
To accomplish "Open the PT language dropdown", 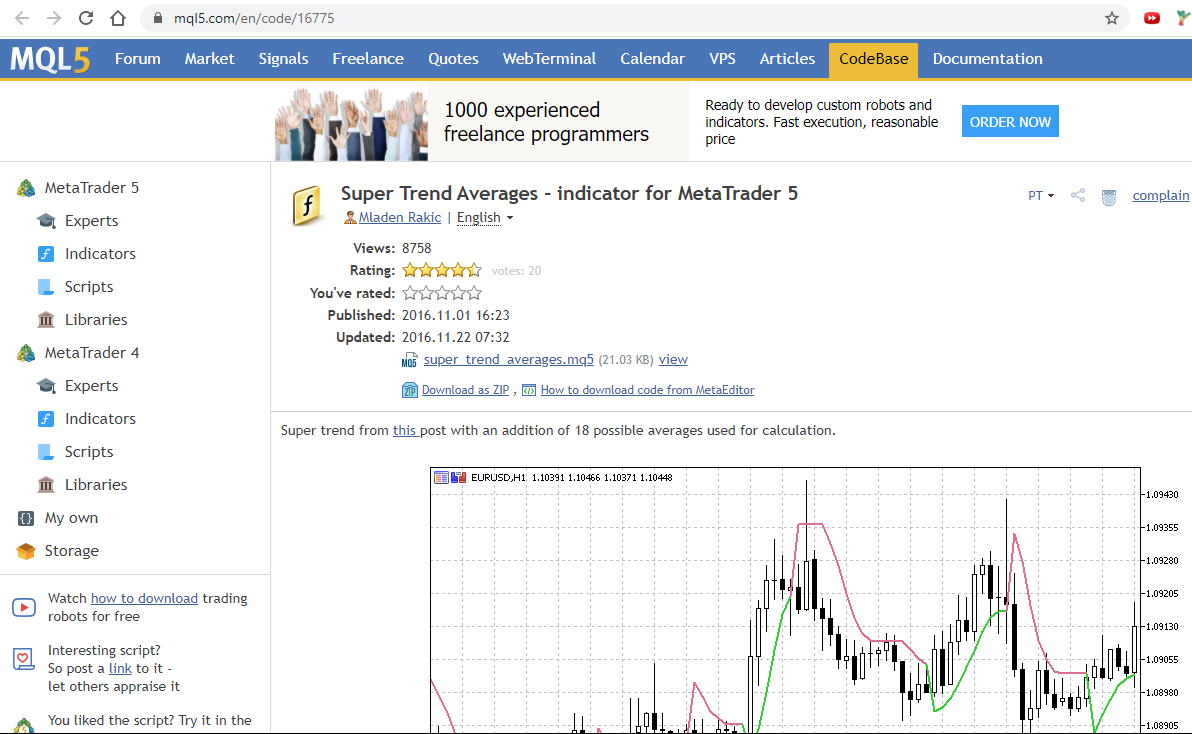I will pos(1041,196).
